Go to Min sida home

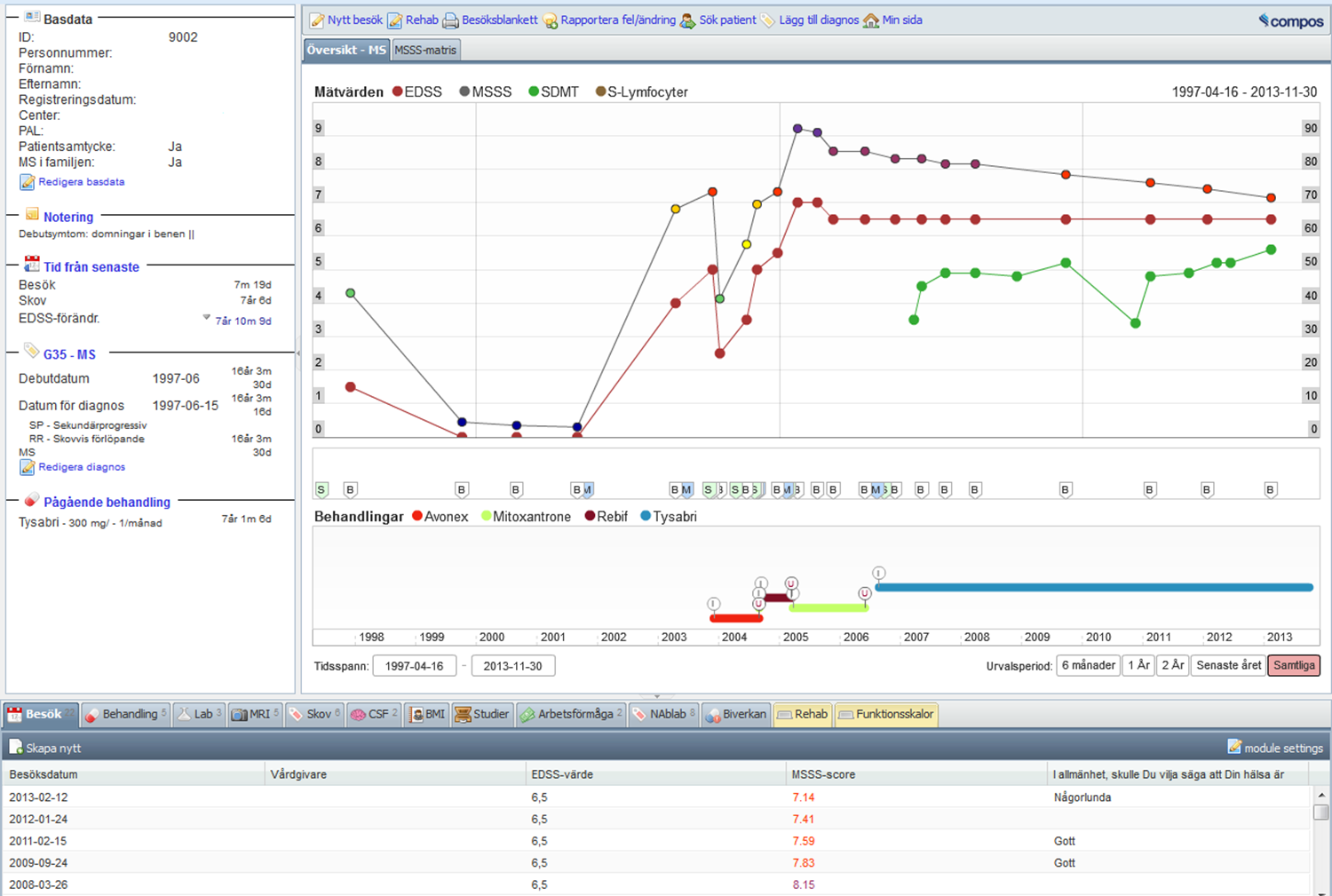892,20
